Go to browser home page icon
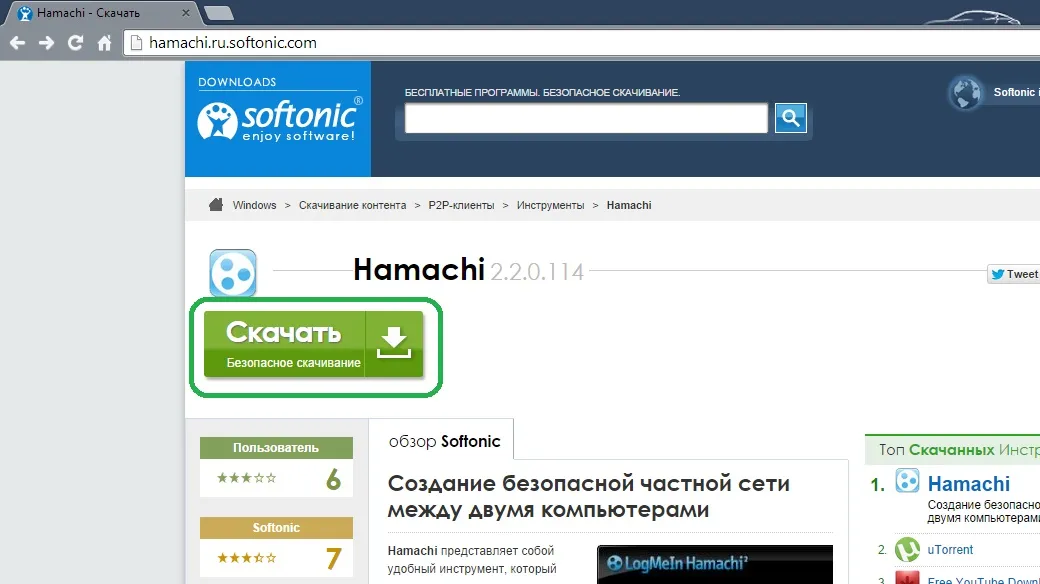 click(x=104, y=43)
